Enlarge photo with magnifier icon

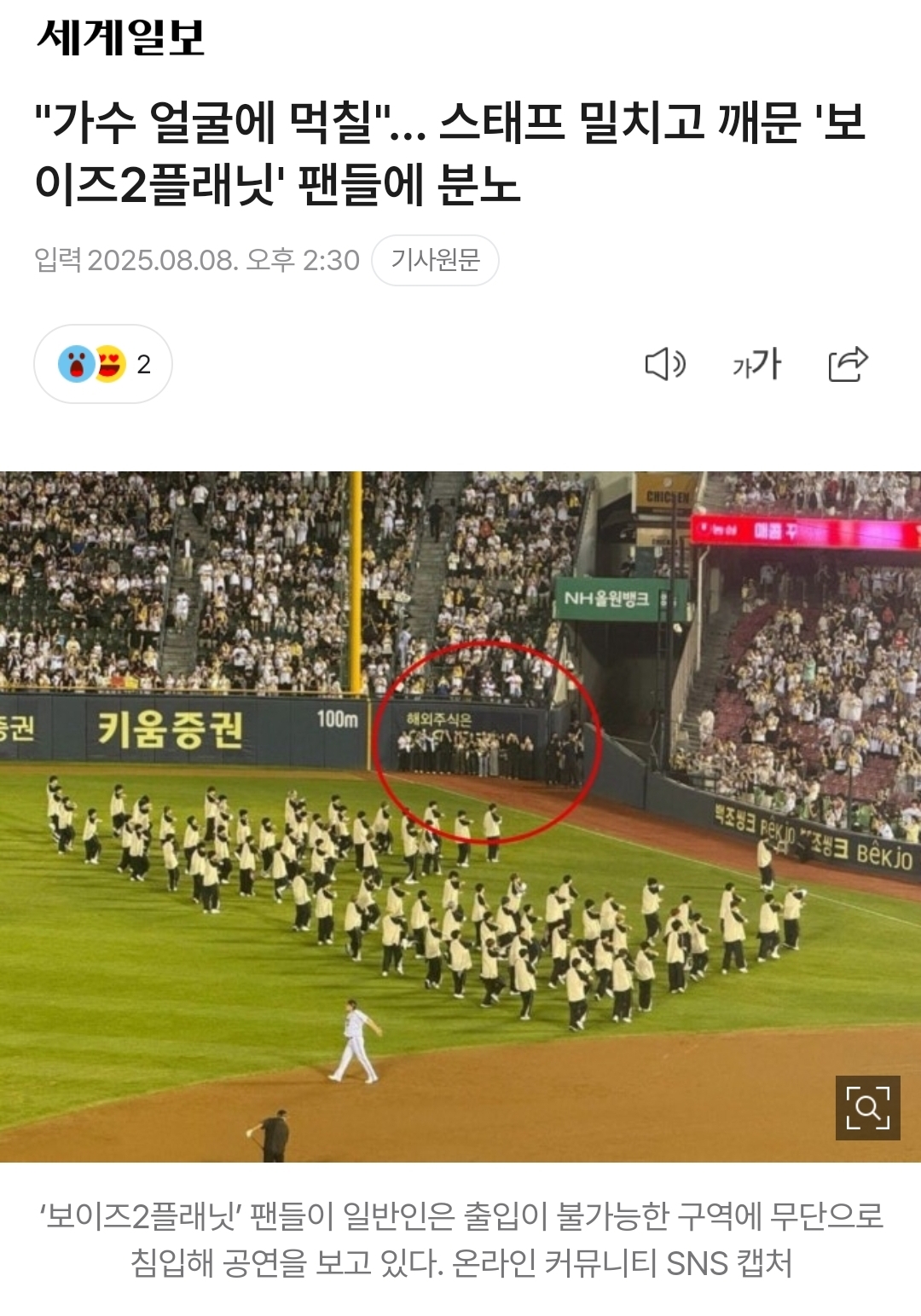click(867, 1107)
